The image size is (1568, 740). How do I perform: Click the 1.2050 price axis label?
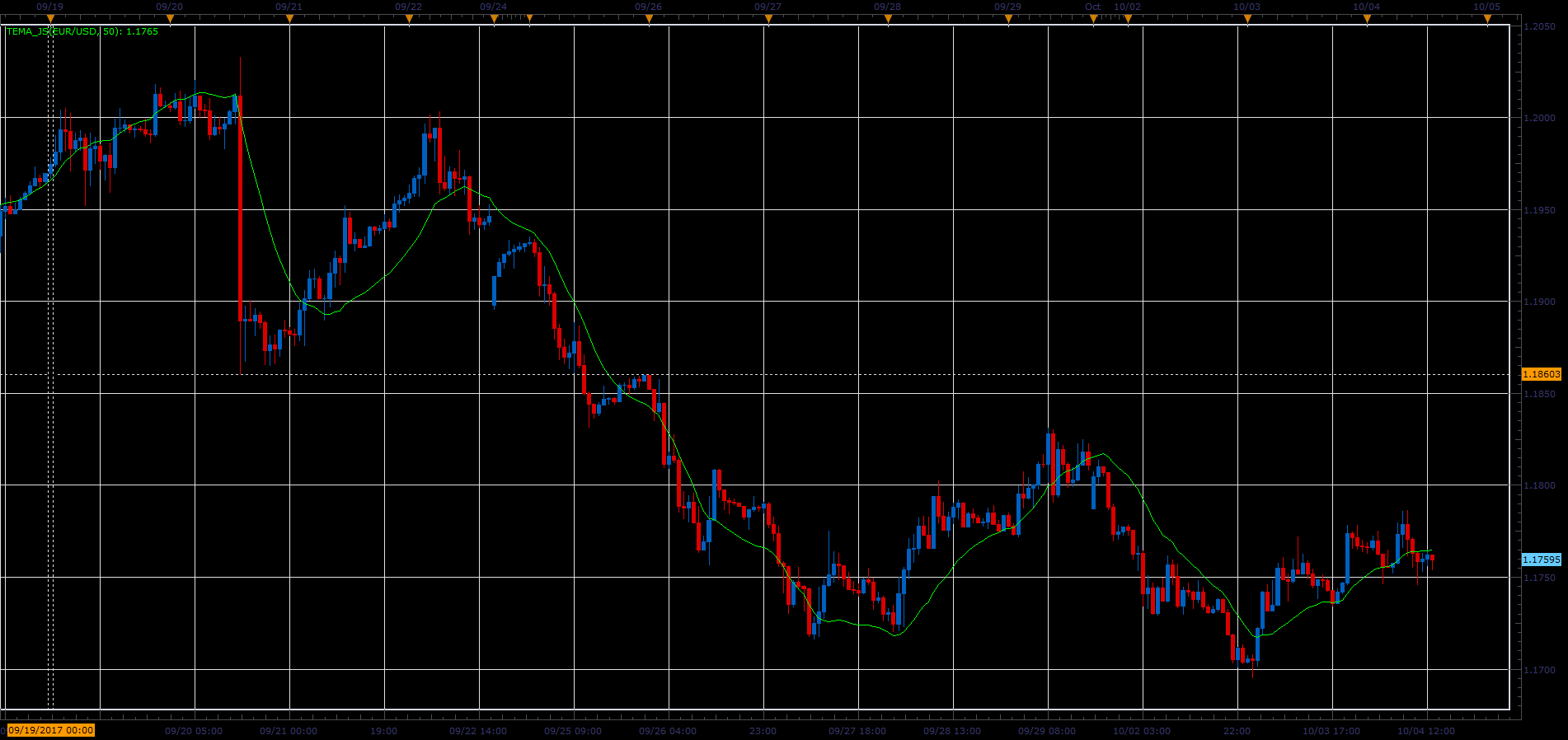(1539, 26)
